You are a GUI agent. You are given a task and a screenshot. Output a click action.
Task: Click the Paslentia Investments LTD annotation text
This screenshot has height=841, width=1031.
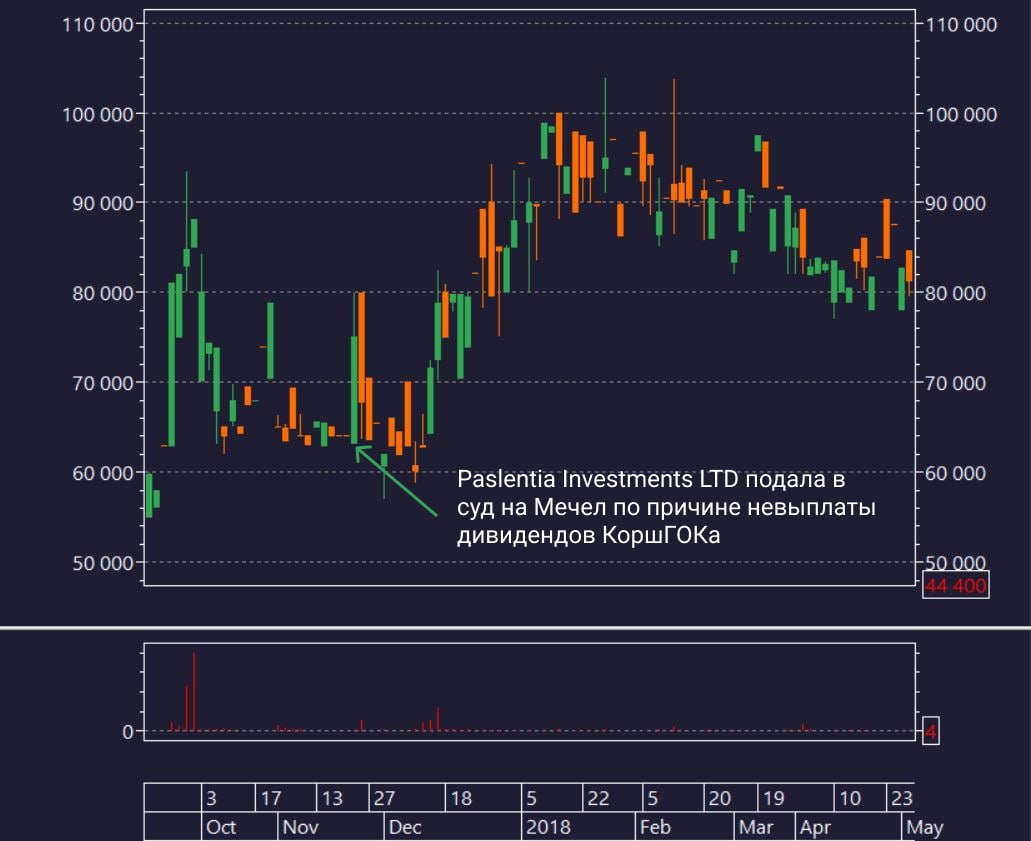coord(666,507)
